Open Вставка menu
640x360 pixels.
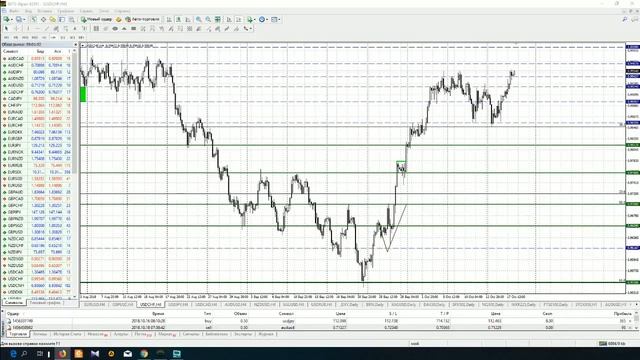[44, 11]
